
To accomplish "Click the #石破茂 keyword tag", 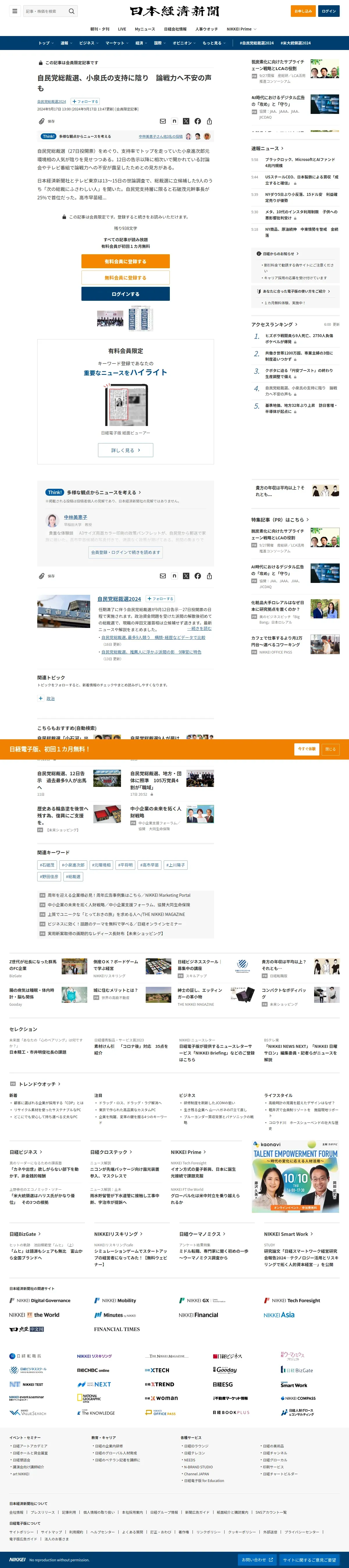I will point(47,865).
